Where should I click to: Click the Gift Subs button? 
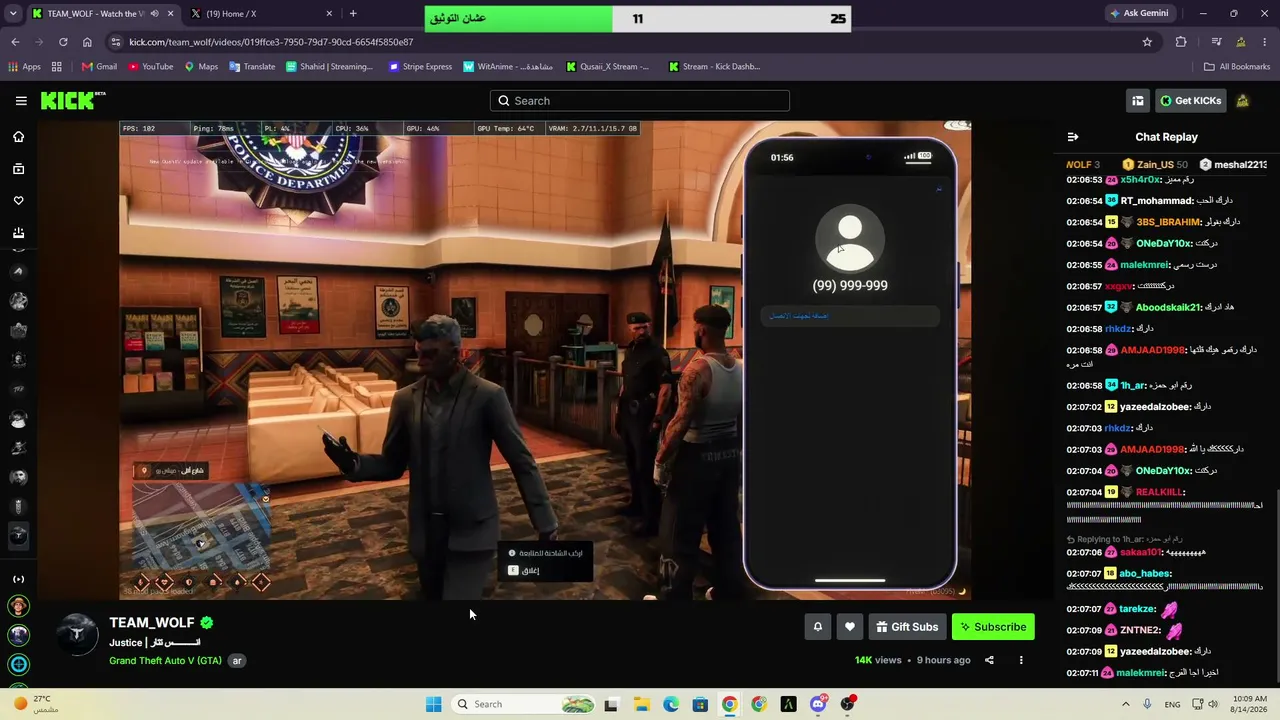(x=907, y=627)
